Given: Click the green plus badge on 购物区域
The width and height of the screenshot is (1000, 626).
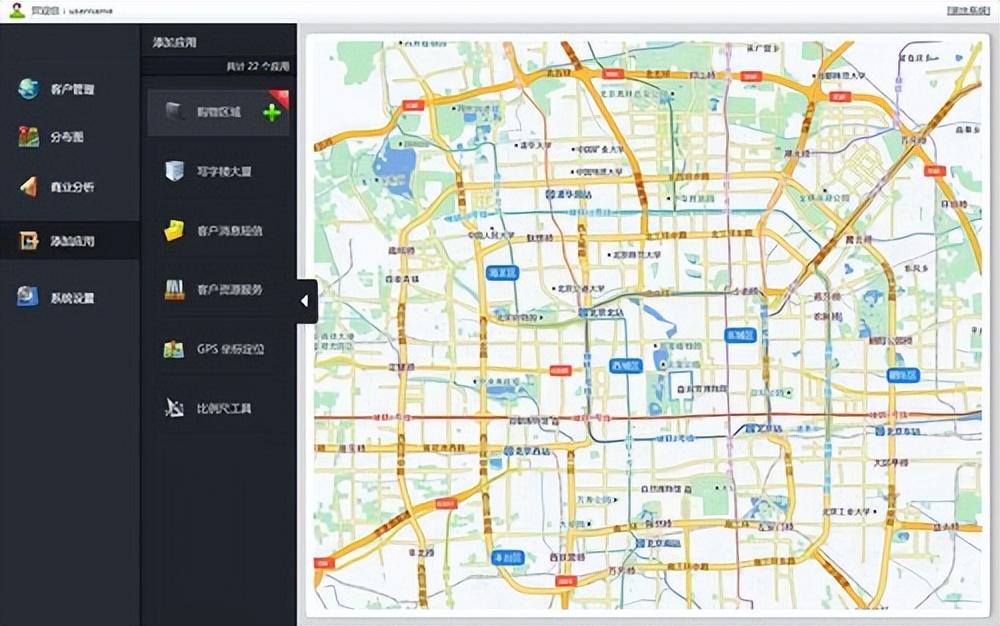Looking at the screenshot, I should (x=270, y=111).
